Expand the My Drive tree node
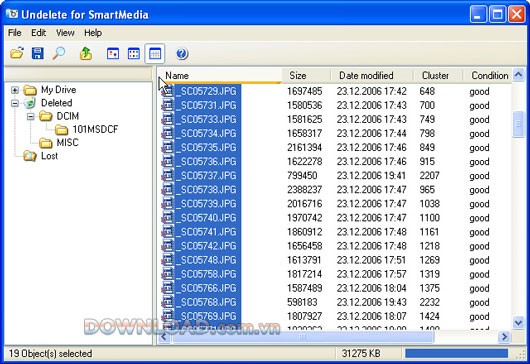Screen dimensions: 530x364 point(15,90)
